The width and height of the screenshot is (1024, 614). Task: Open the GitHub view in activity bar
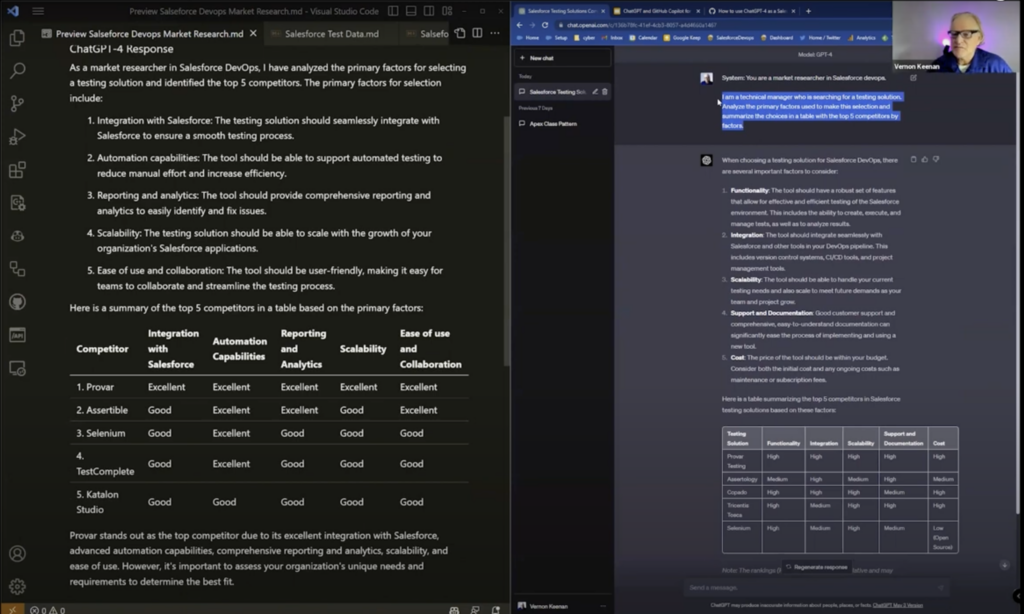click(18, 302)
